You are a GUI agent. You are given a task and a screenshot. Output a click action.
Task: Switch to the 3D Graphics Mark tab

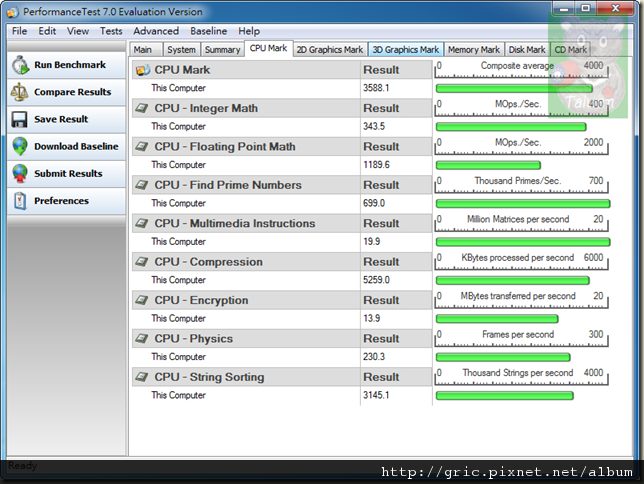click(406, 50)
